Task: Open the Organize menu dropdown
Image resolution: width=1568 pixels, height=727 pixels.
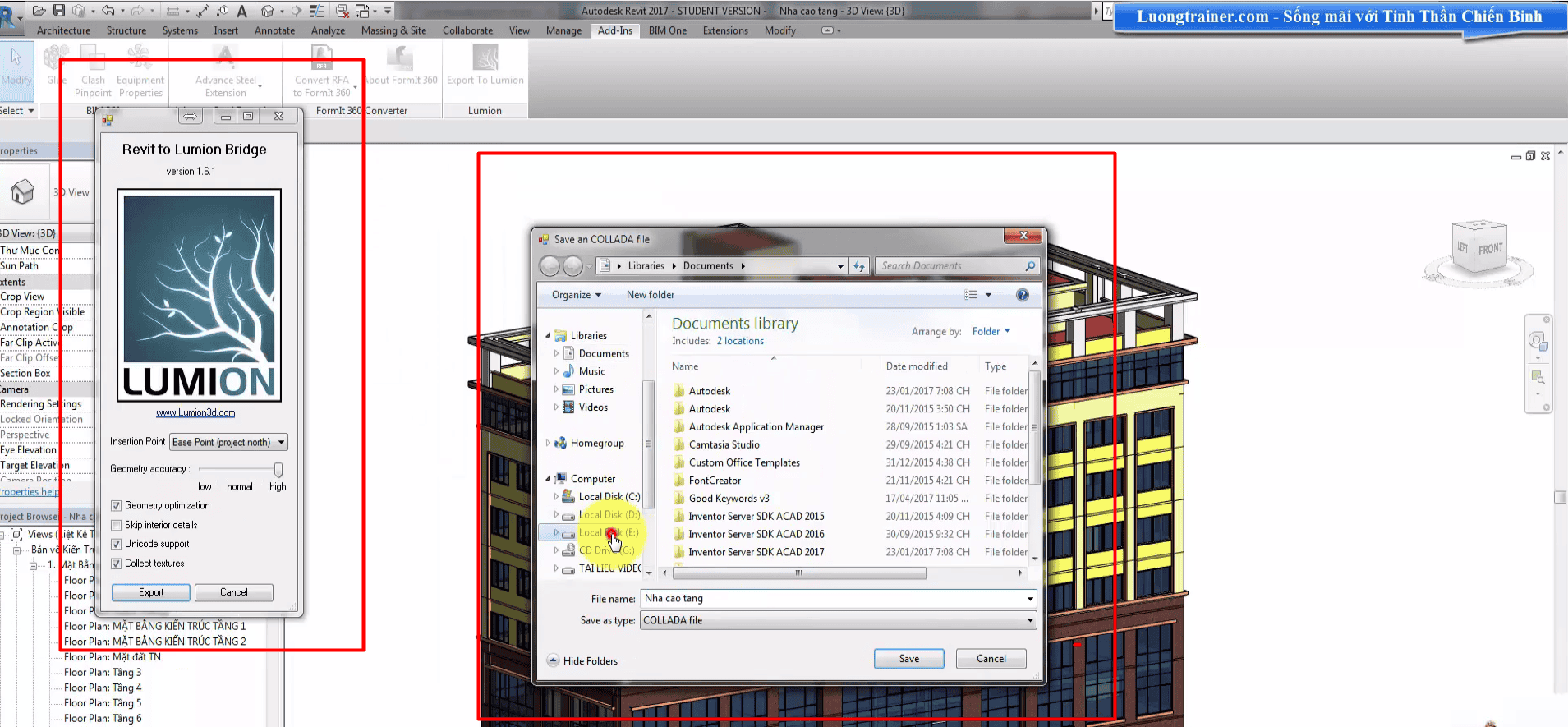Action: pos(577,295)
